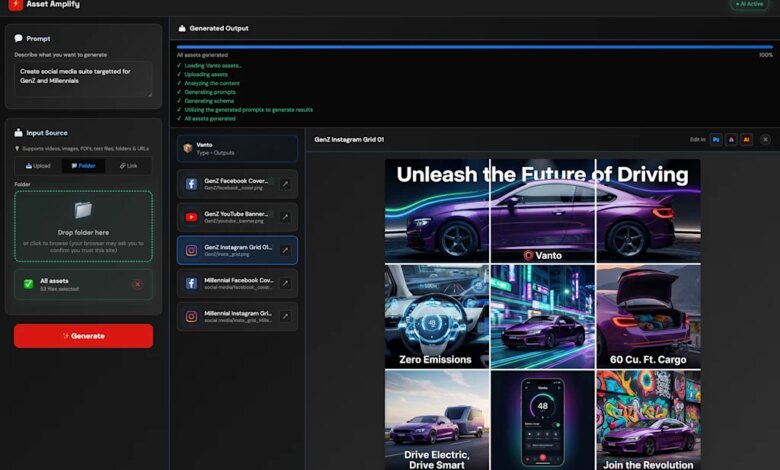Click the Prompt speech bubble icon
This screenshot has width=780, height=470.
coord(18,38)
